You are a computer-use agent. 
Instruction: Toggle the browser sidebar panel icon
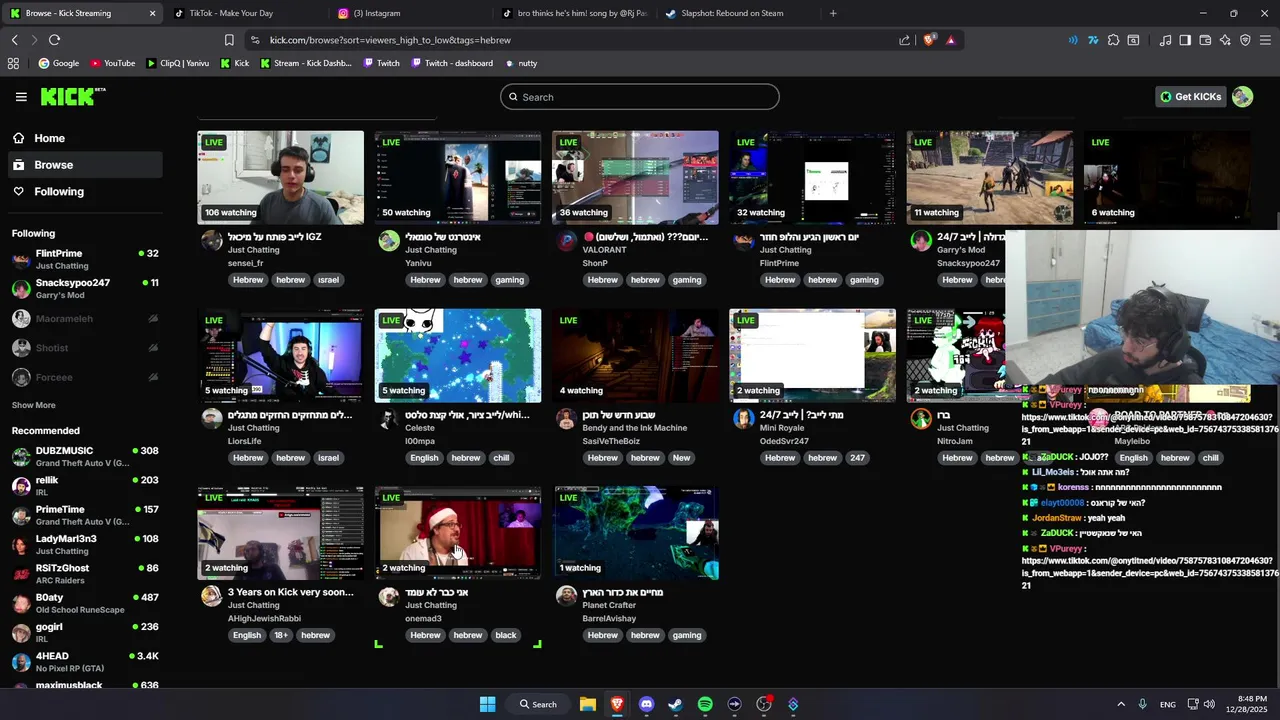[1185, 40]
